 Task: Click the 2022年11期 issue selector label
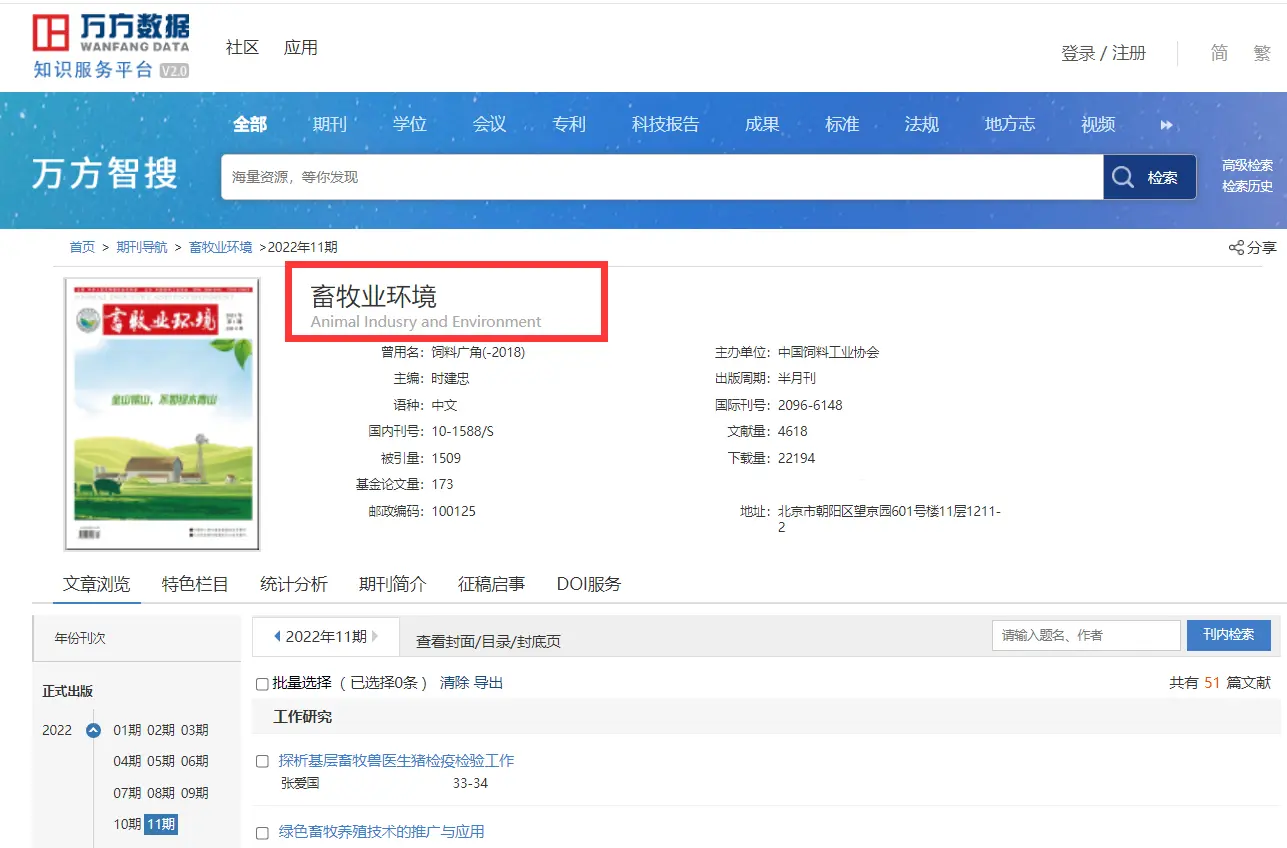point(326,636)
